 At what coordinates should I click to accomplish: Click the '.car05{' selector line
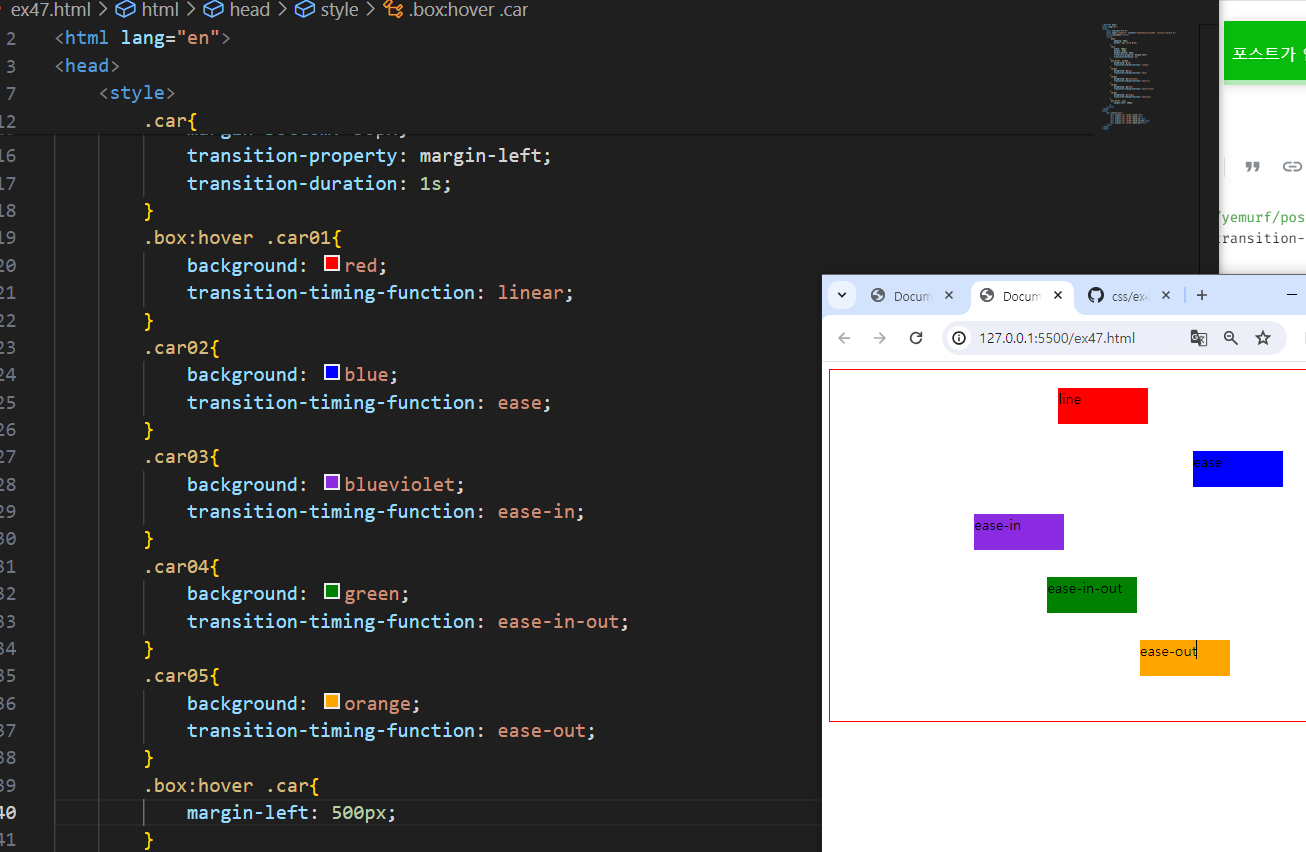(181, 676)
